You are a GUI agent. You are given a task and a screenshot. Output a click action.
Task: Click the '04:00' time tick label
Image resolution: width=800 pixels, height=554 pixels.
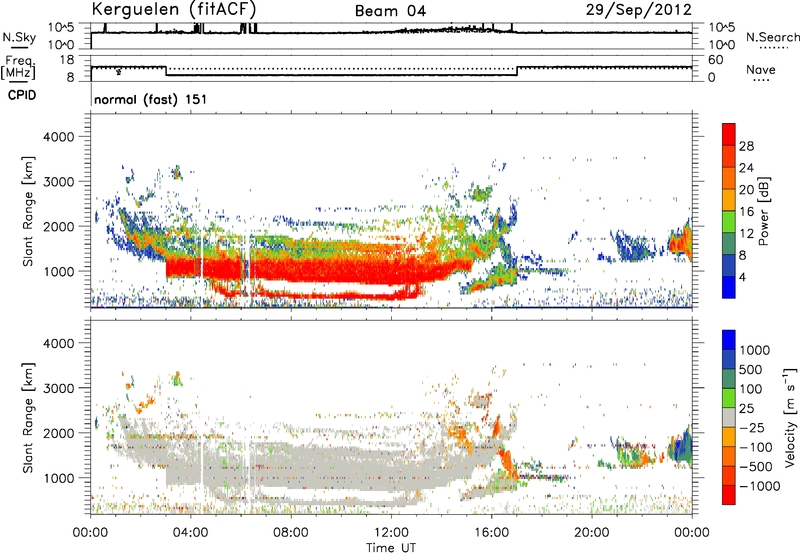point(191,533)
